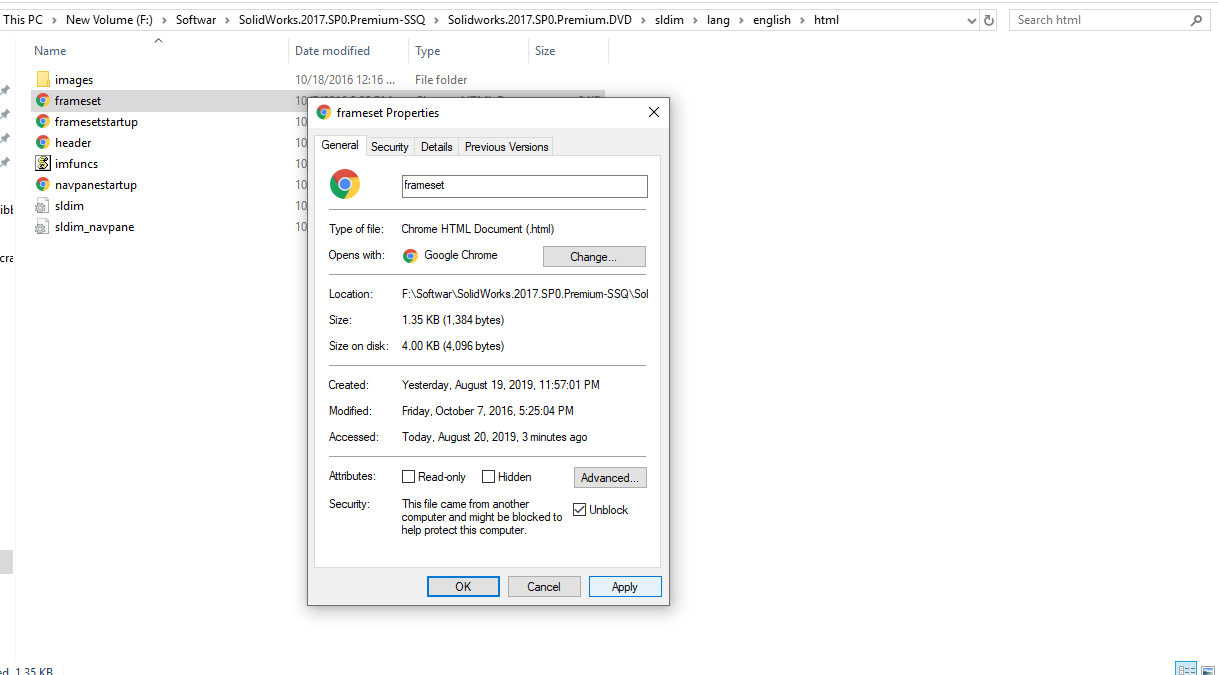Click the sldim_navpane file icon
Viewport: 1218px width, 675px height.
click(x=42, y=227)
